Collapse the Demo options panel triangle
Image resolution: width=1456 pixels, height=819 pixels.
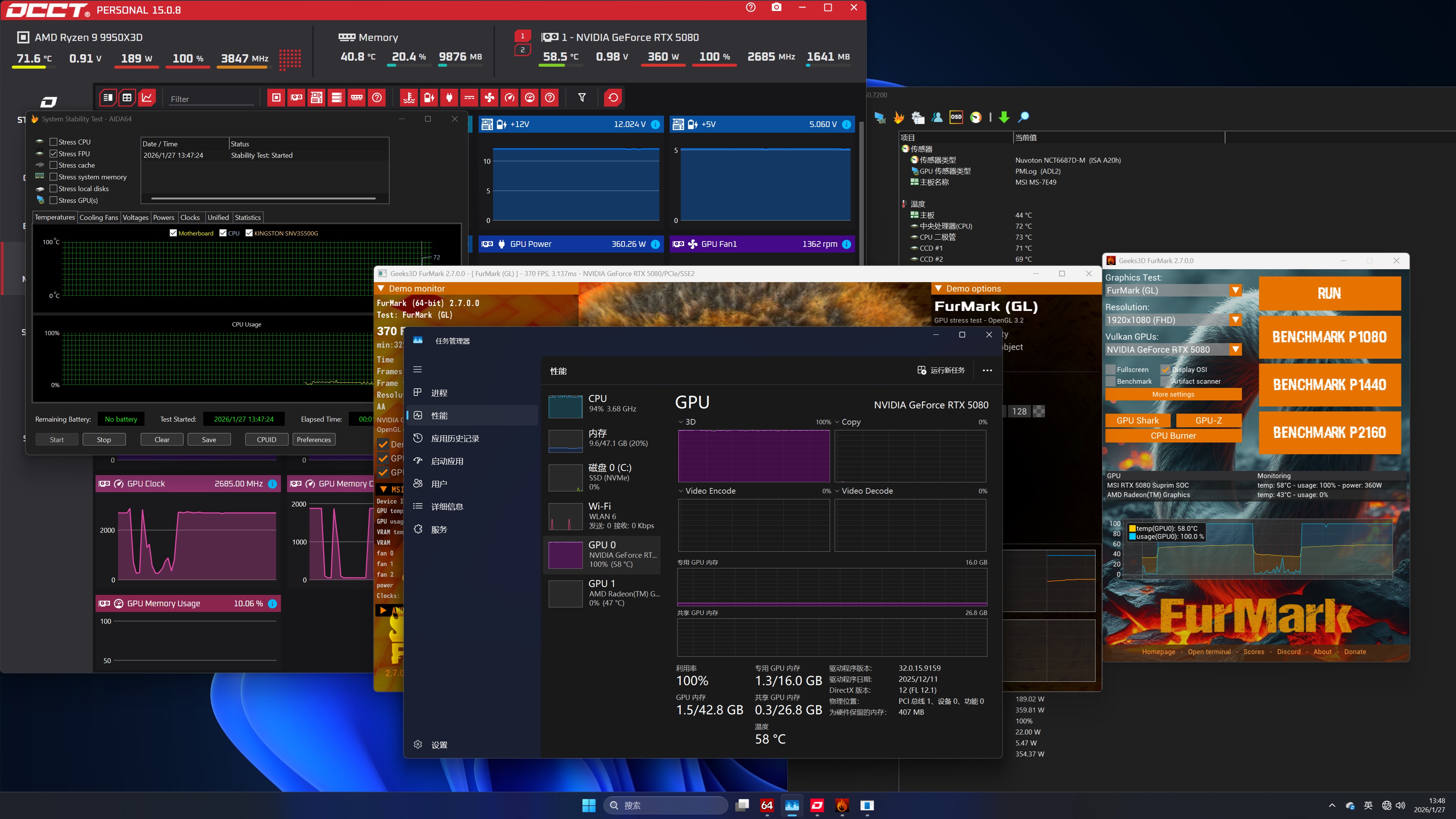coord(939,288)
